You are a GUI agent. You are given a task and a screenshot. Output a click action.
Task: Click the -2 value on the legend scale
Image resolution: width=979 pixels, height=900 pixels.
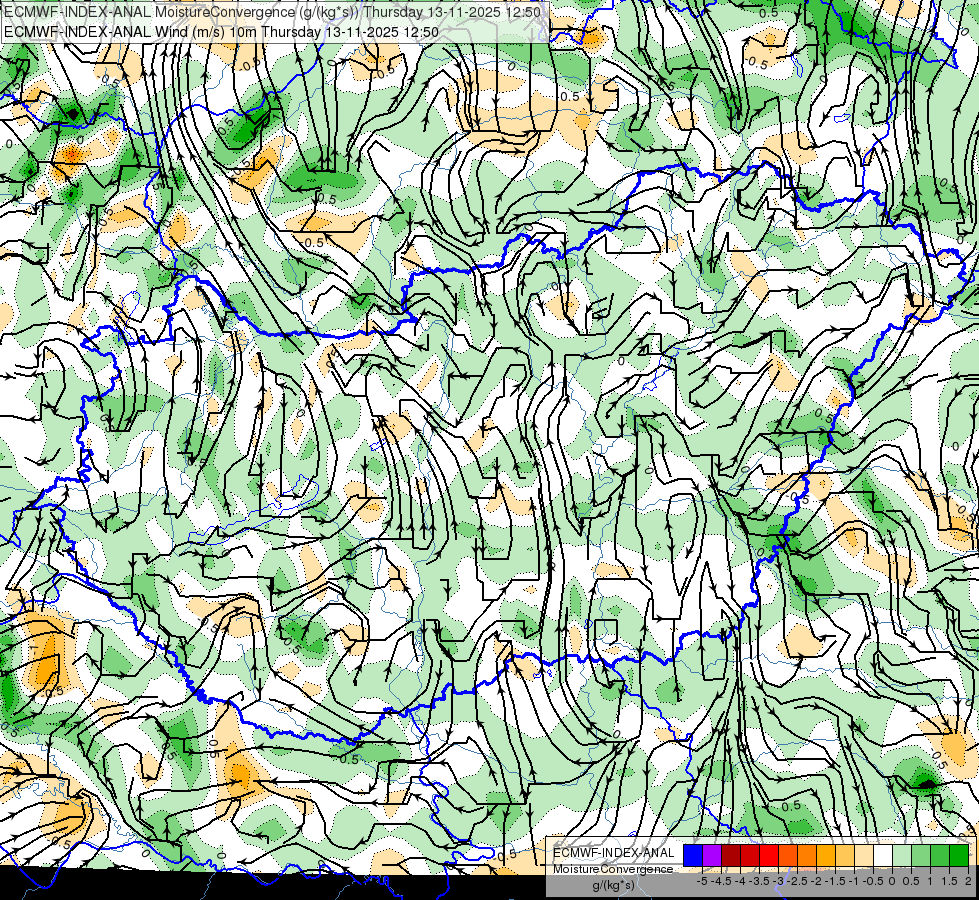coord(817,881)
